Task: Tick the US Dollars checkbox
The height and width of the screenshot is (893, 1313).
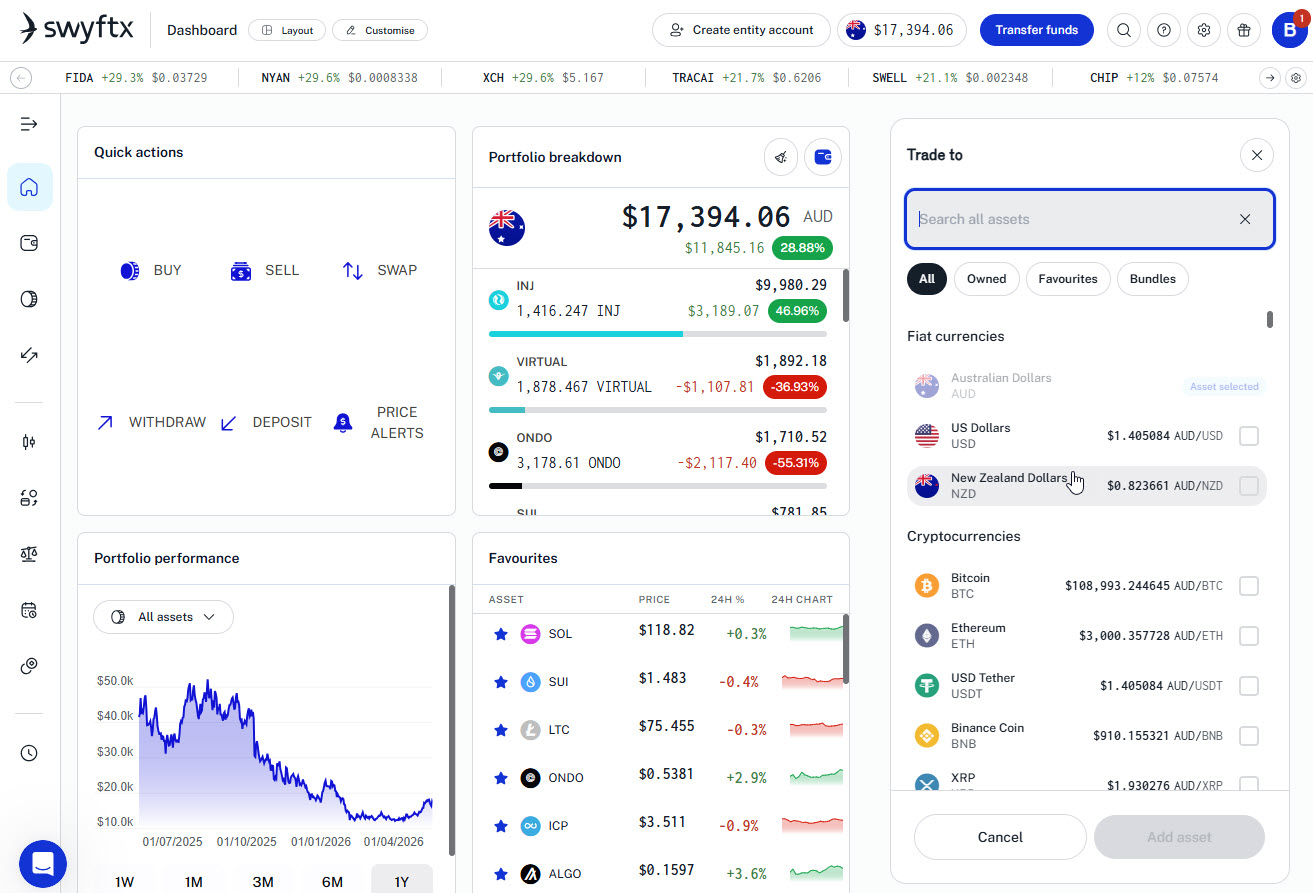Action: point(1249,436)
